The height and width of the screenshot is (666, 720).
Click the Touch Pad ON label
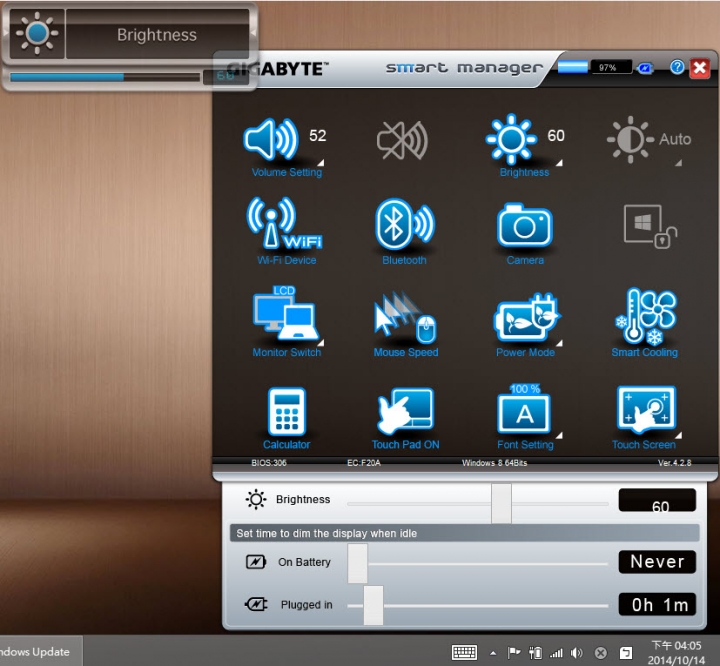click(x=405, y=445)
